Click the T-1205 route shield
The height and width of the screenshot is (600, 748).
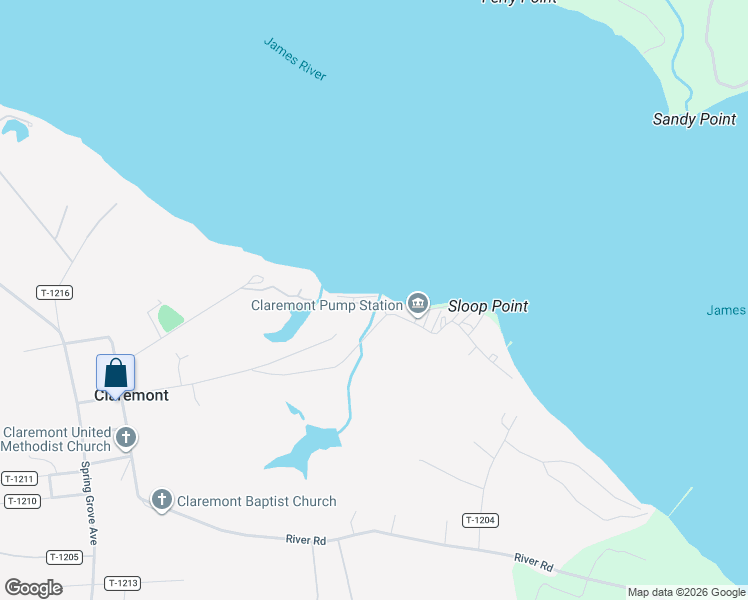(x=64, y=557)
